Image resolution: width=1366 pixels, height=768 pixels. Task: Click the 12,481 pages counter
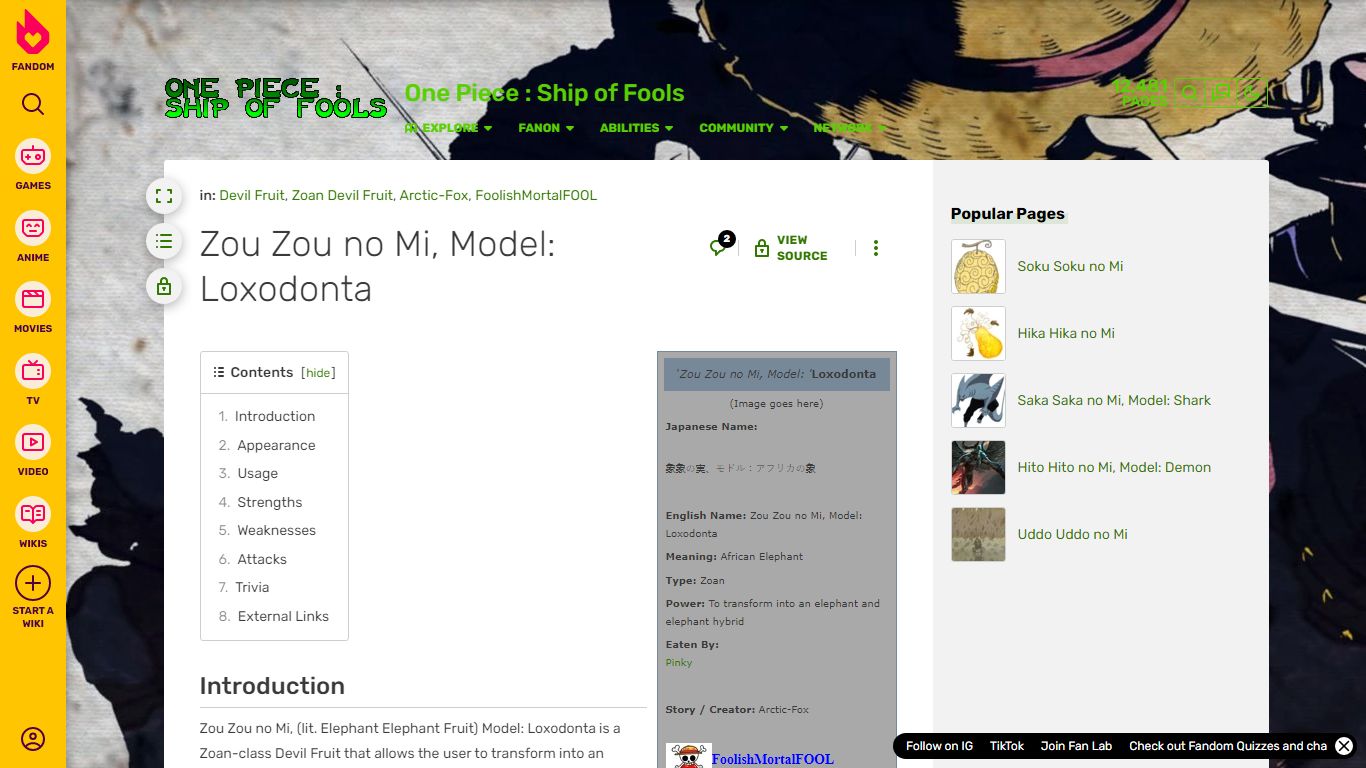click(1141, 93)
